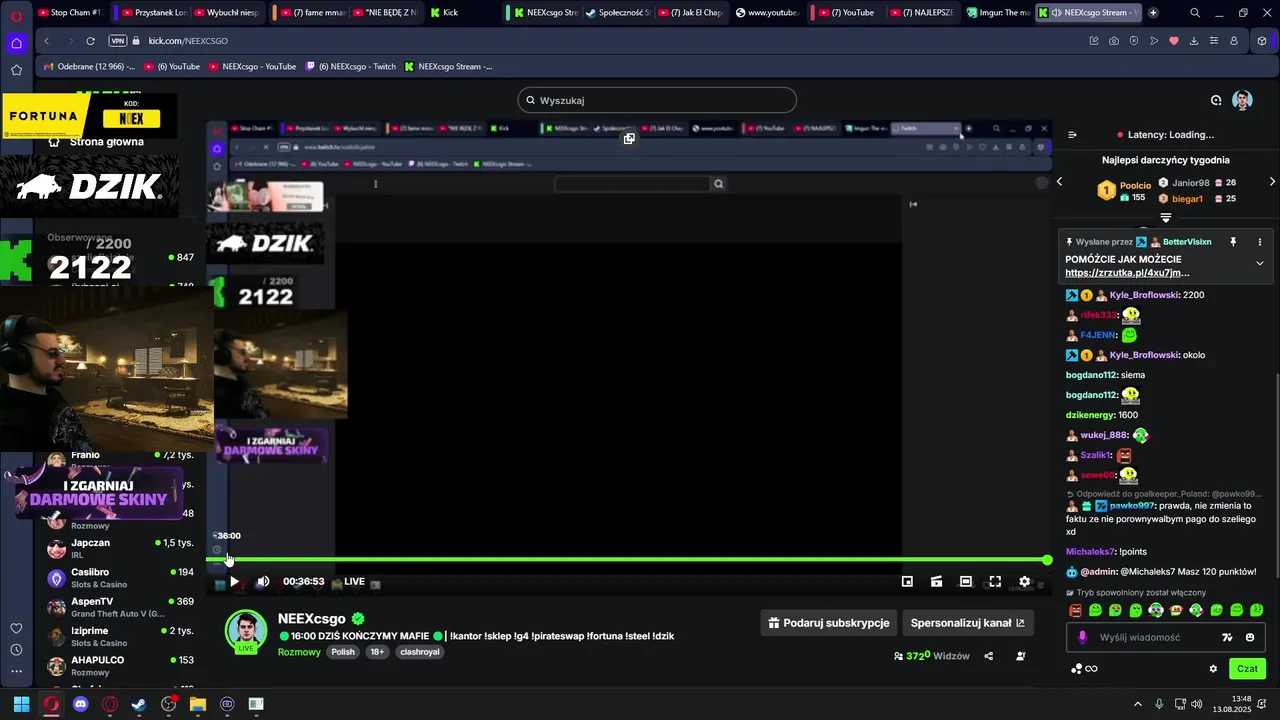Click the kick.com/NEEXCSGO address bar
This screenshot has height=720, width=1280.
point(188,41)
